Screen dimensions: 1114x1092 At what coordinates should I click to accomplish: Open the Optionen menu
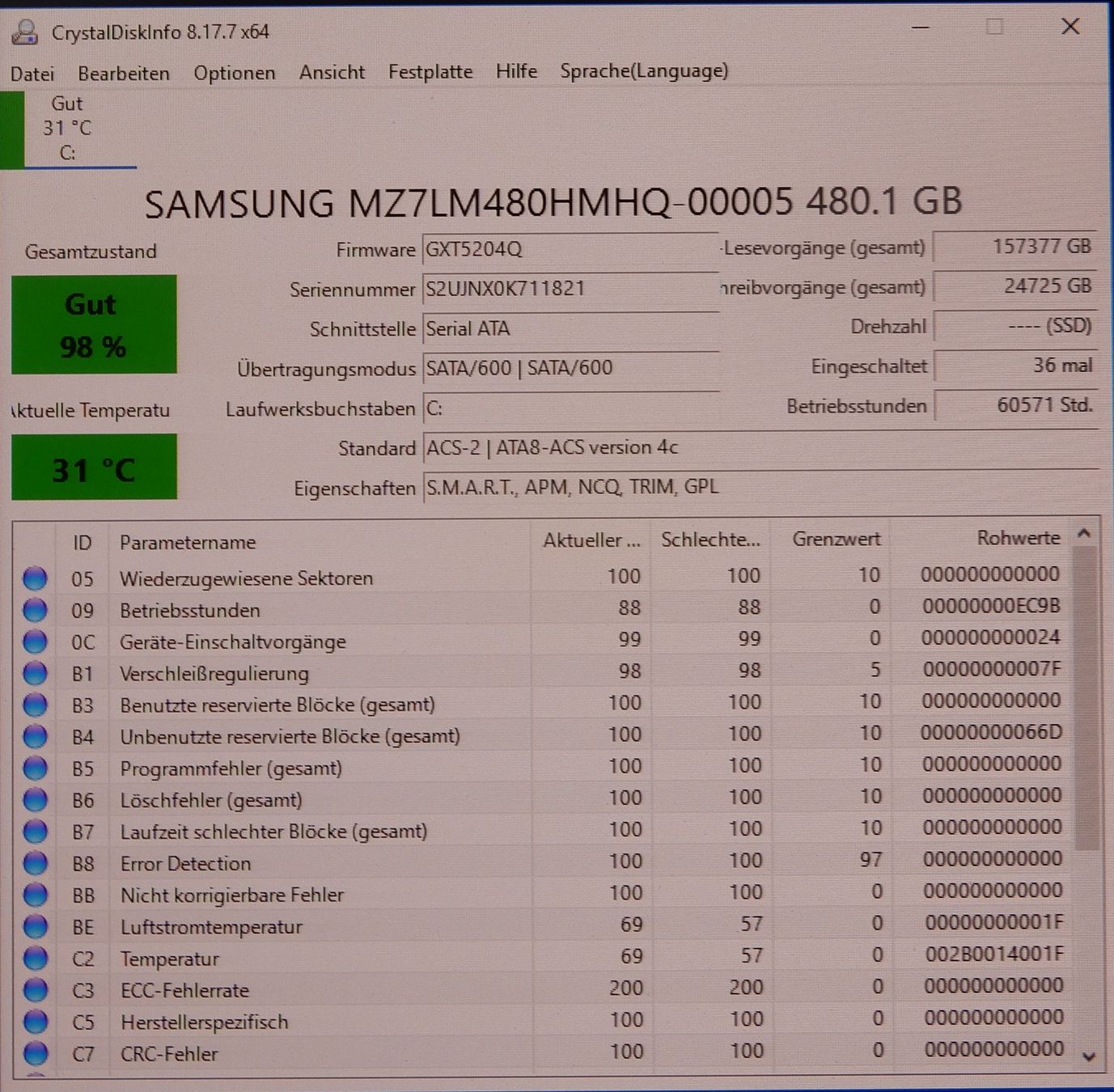(235, 74)
